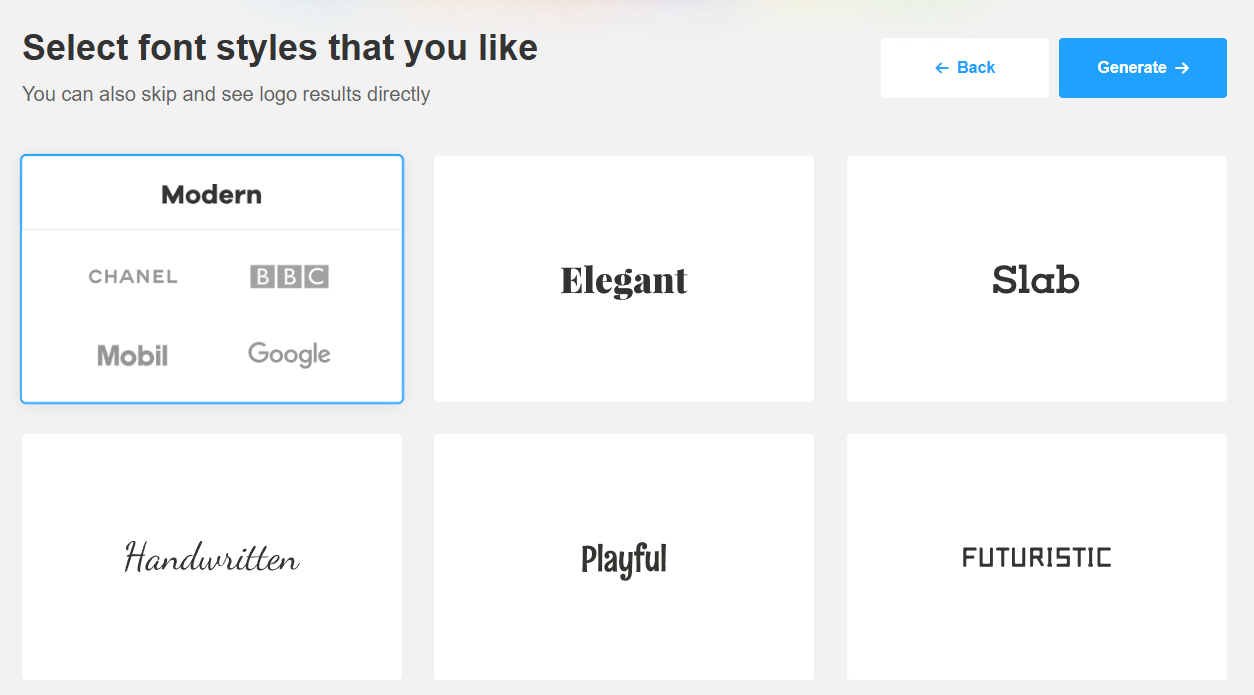This screenshot has width=1254, height=695.
Task: Click the right arrow icon in Generate
Action: pyautogui.click(x=1182, y=68)
